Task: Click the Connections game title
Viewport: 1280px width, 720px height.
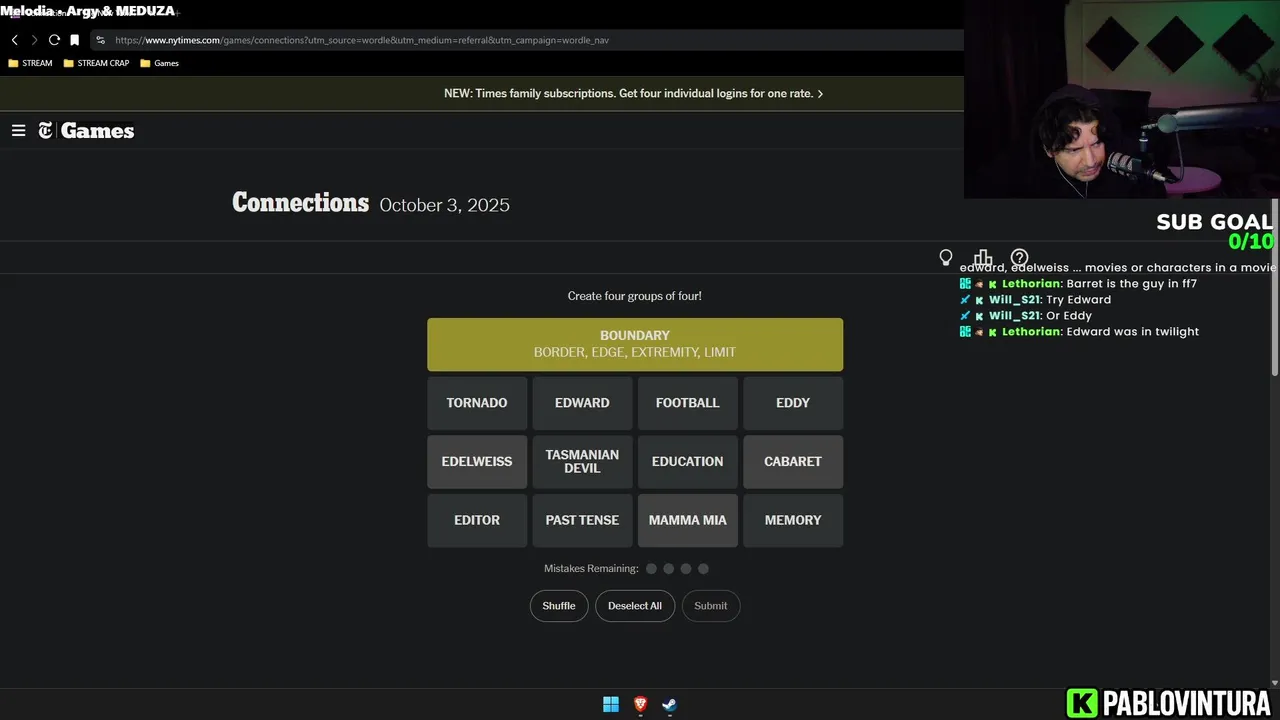Action: click(301, 203)
